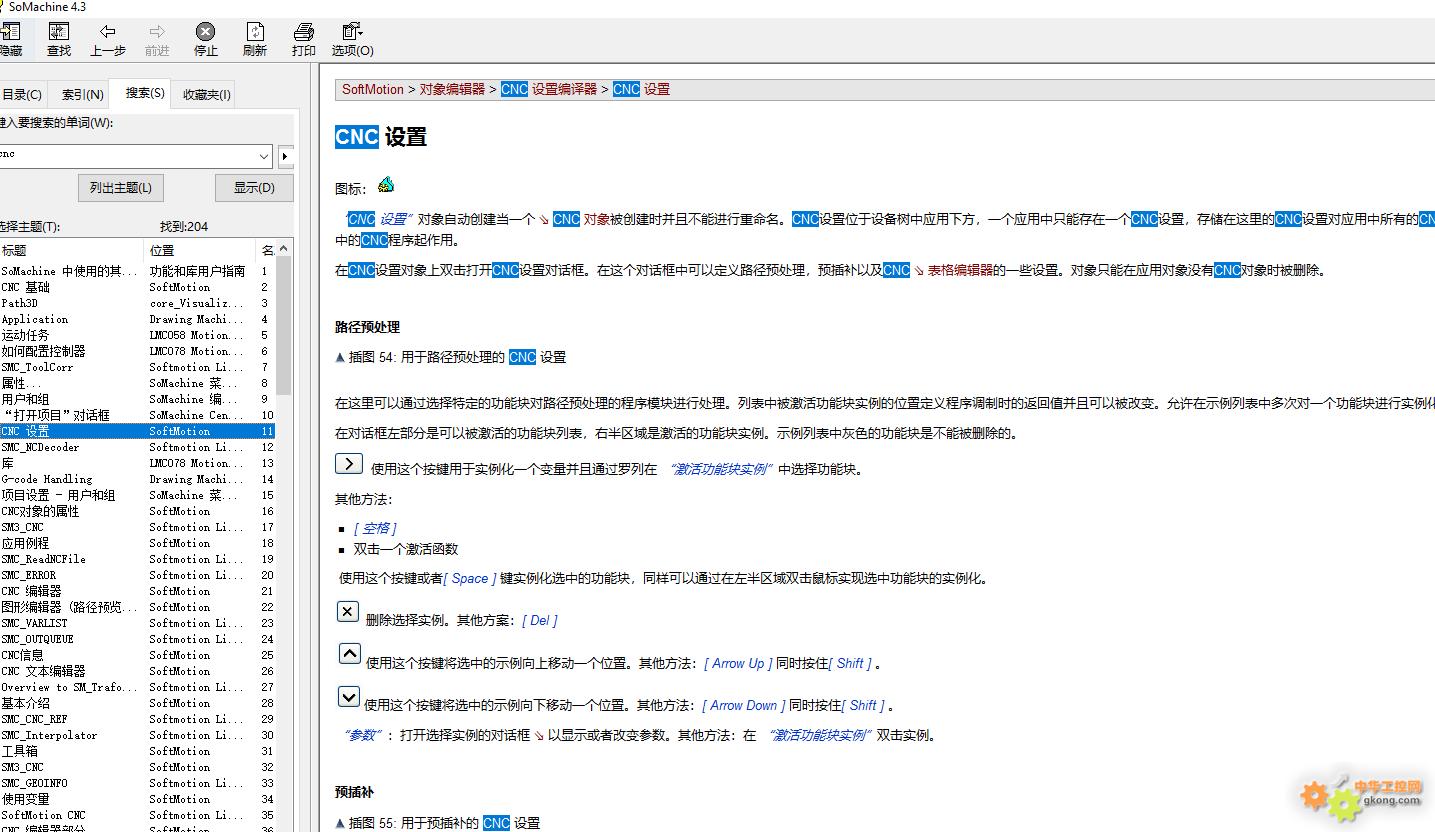The width and height of the screenshot is (1435, 832).
Task: Select “打开项目”对话框 topic row
Action: [x=137, y=415]
